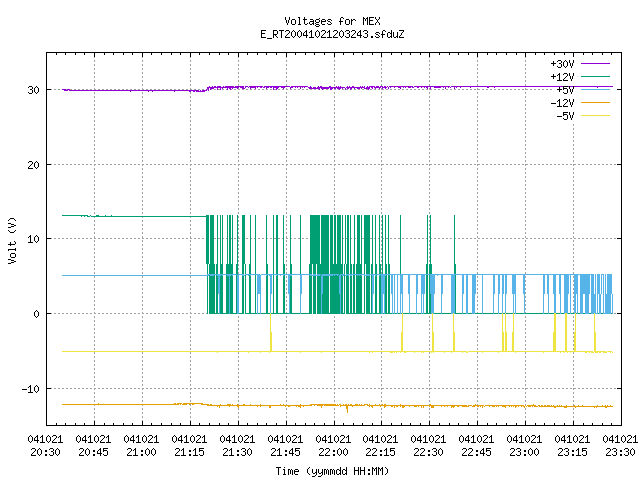Click the x-axis time label 22:00
This screenshot has width=640, height=480.
[333, 452]
